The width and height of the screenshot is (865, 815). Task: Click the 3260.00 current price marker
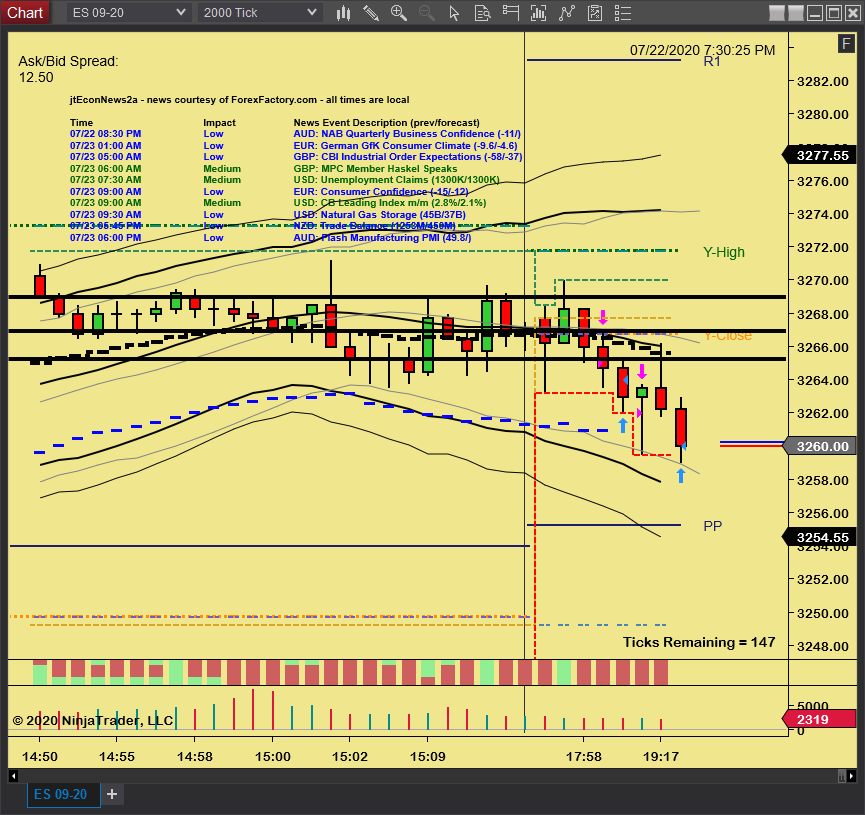pyautogui.click(x=819, y=446)
